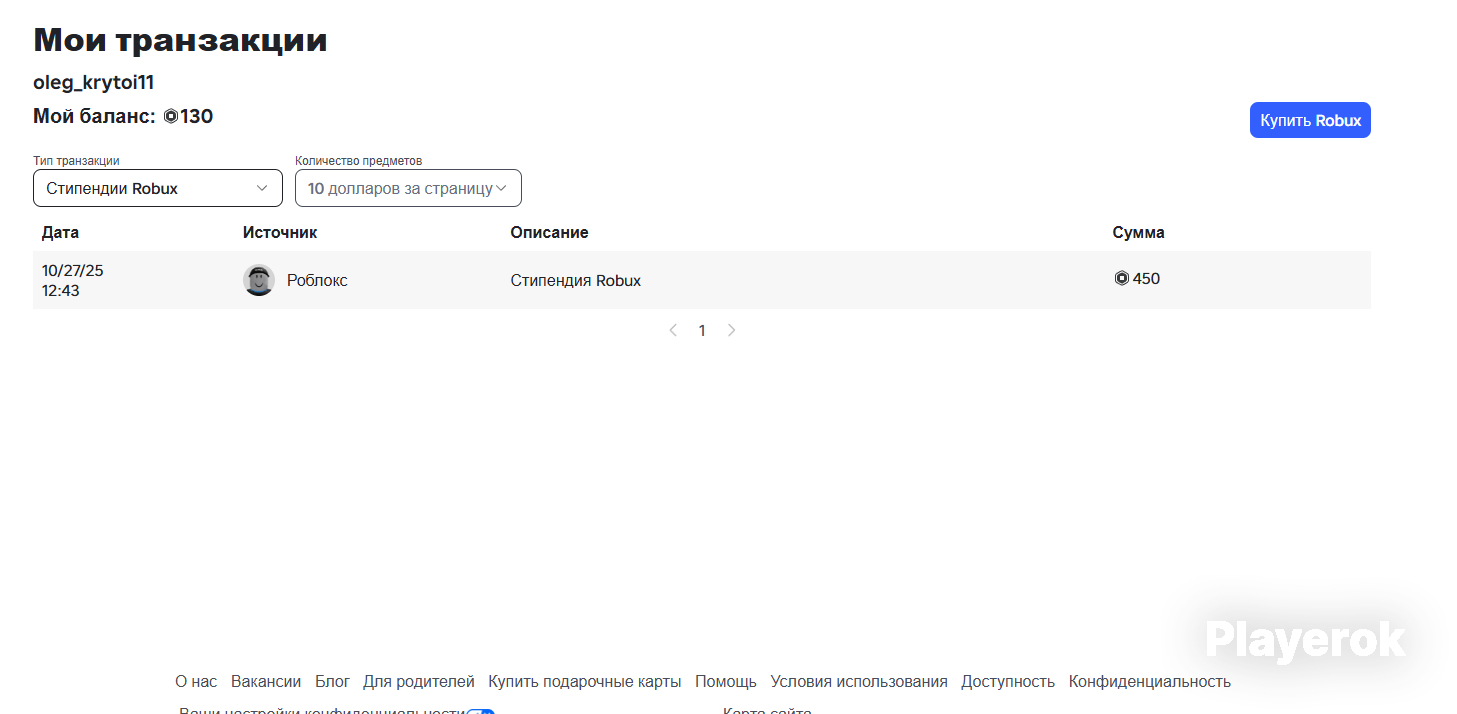The height and width of the screenshot is (714, 1457).
Task: Open the "Блог" footer link
Action: point(332,681)
